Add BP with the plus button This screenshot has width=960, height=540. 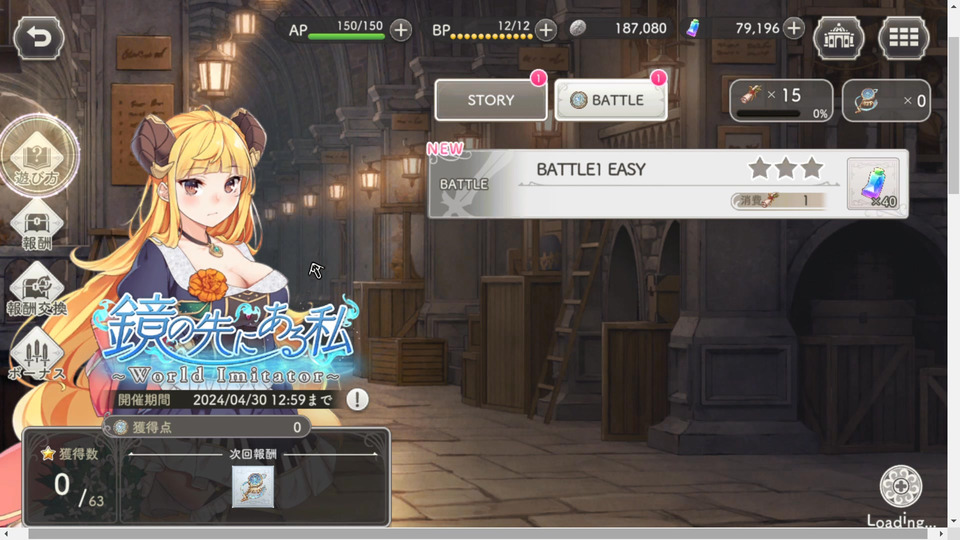pos(546,29)
